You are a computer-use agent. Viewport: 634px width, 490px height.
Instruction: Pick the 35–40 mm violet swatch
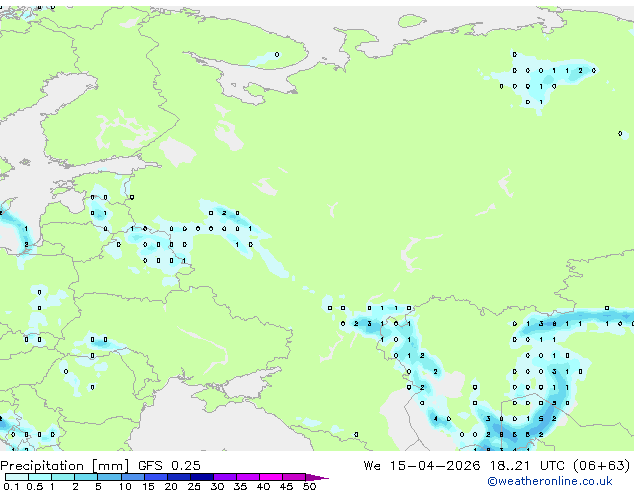[248, 477]
